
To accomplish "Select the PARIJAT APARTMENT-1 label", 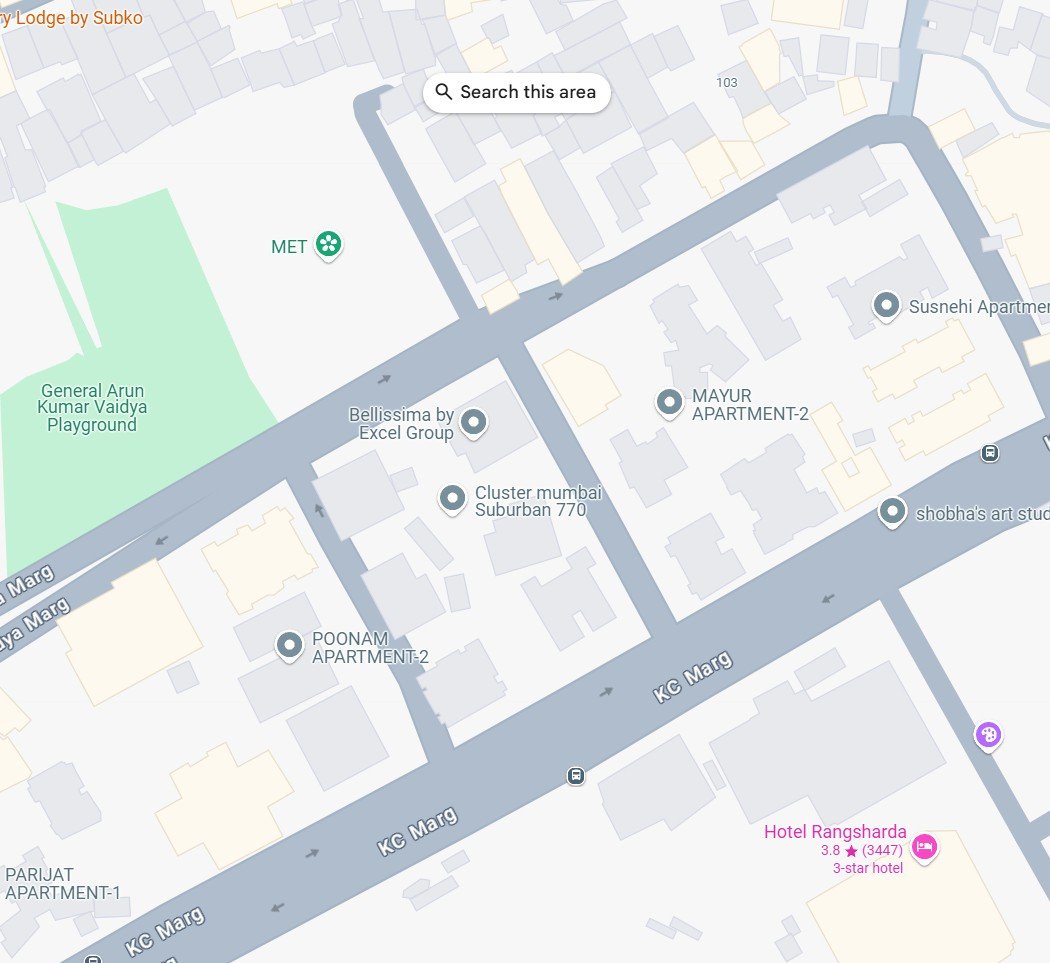I will click(63, 883).
